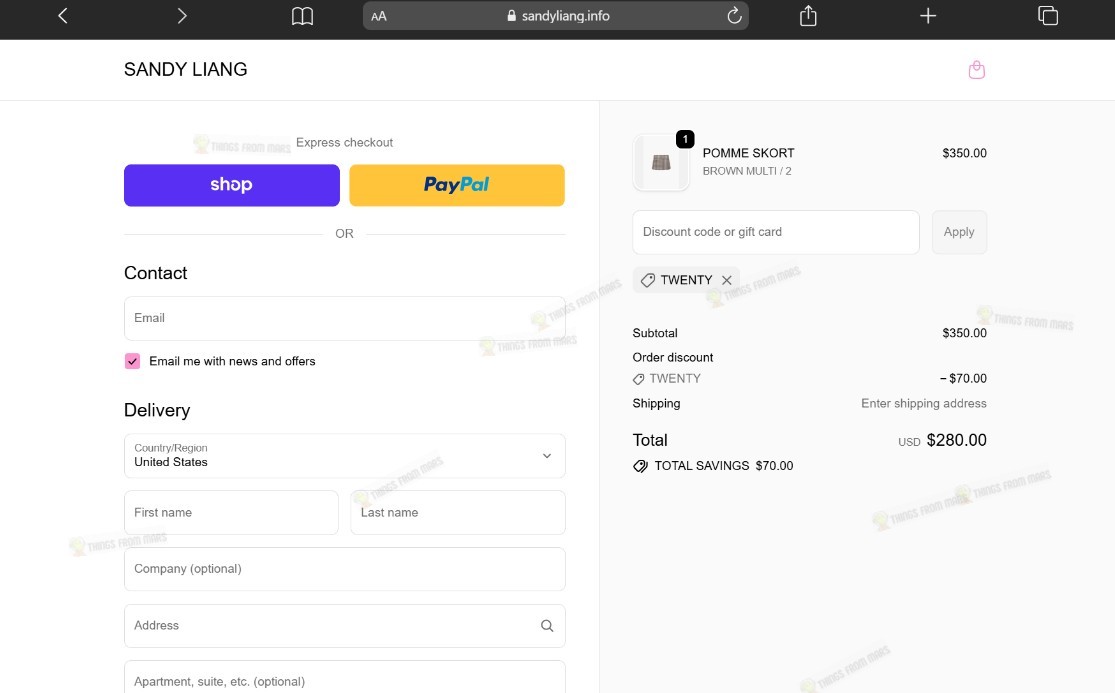This screenshot has width=1115, height=693.
Task: Click the BROWN MULTI / 2 variant text
Action: (x=747, y=171)
